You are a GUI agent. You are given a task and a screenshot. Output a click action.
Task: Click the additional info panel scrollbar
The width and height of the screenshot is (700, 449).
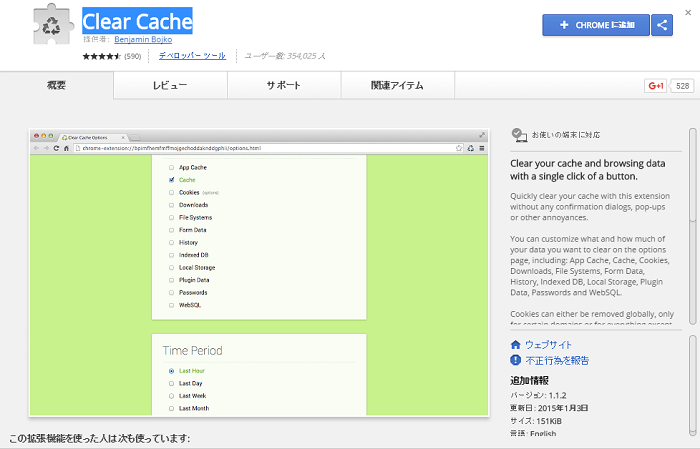pyautogui.click(x=692, y=385)
